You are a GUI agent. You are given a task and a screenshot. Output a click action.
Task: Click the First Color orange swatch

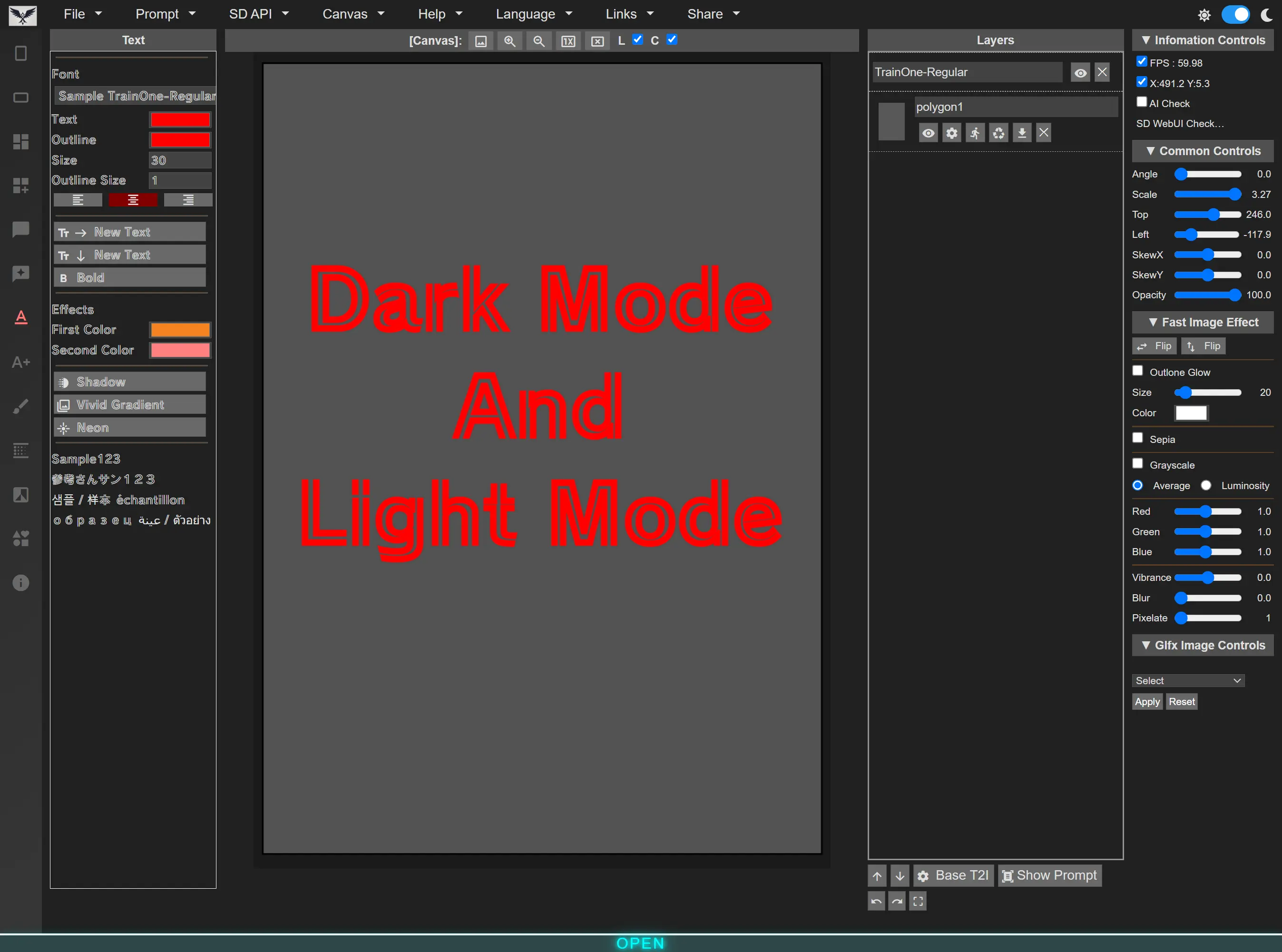tap(180, 330)
